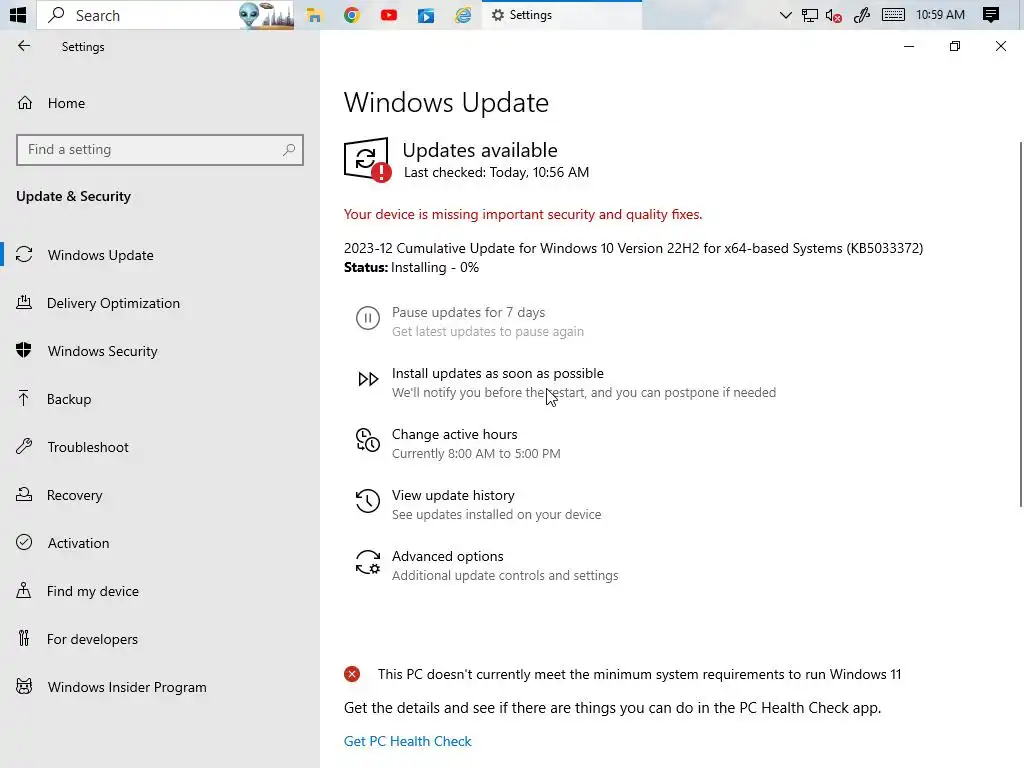Open the touch keyboard tray icon
Image resolution: width=1024 pixels, height=768 pixels.
(893, 14)
